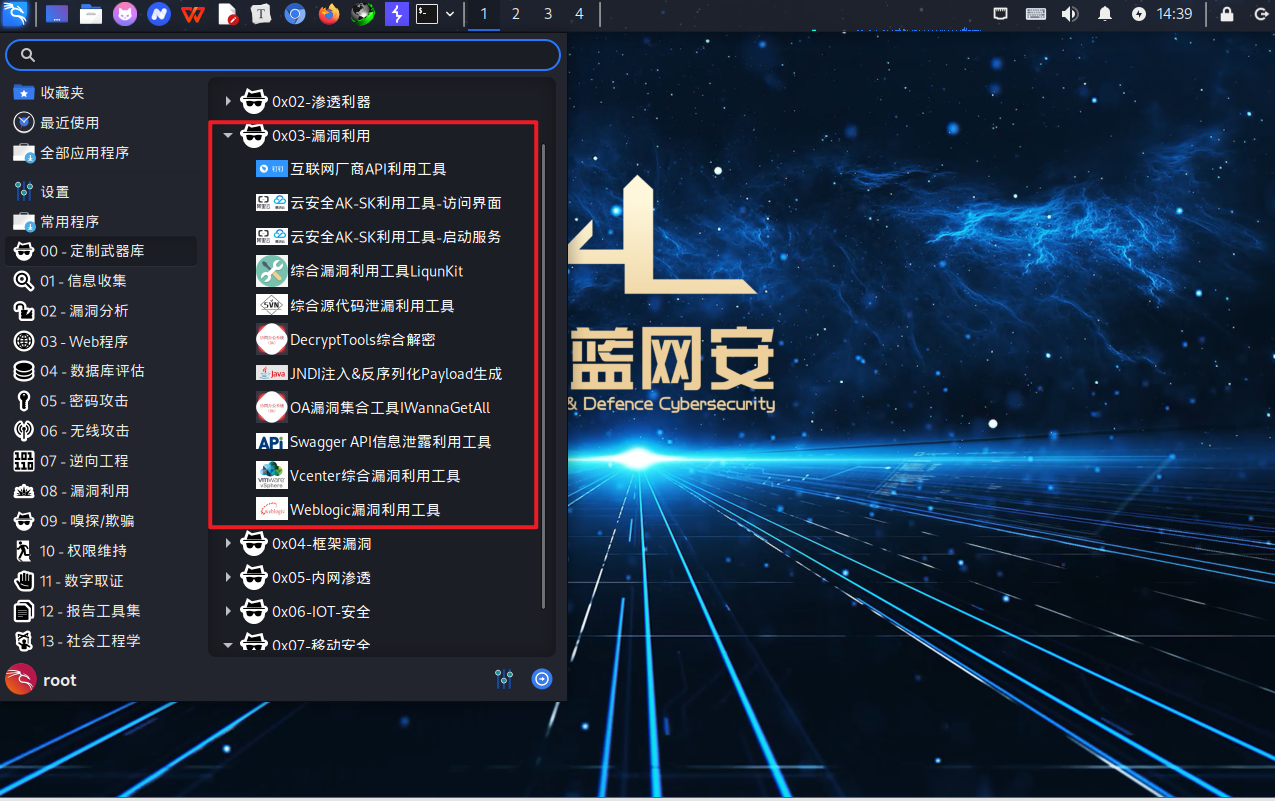Select 02 - 漏洞分析 category
Screen dimensions: 1275x801
(x=101, y=311)
